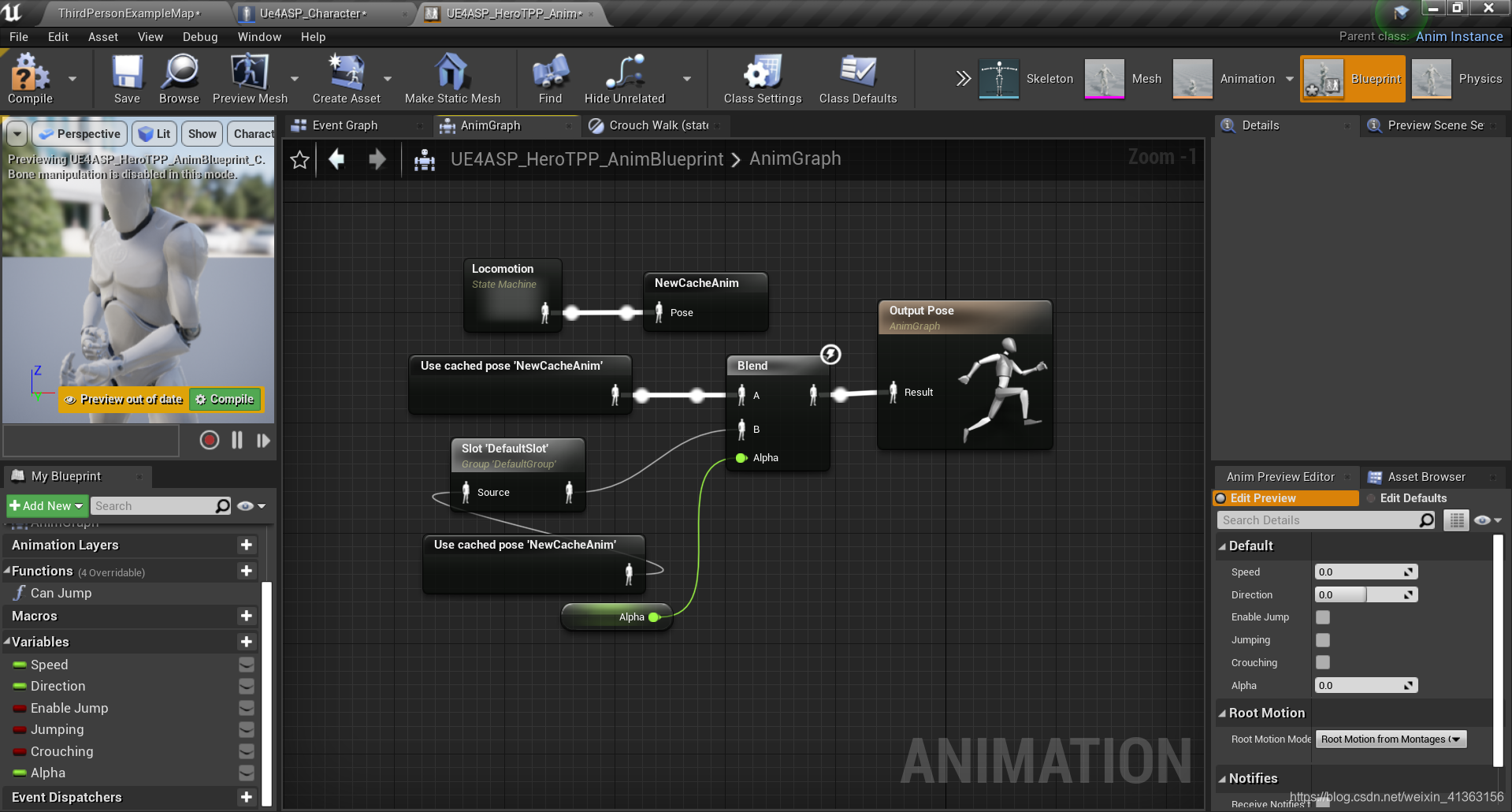Navigate back in graph history
This screenshot has height=812, width=1512.
(x=336, y=159)
